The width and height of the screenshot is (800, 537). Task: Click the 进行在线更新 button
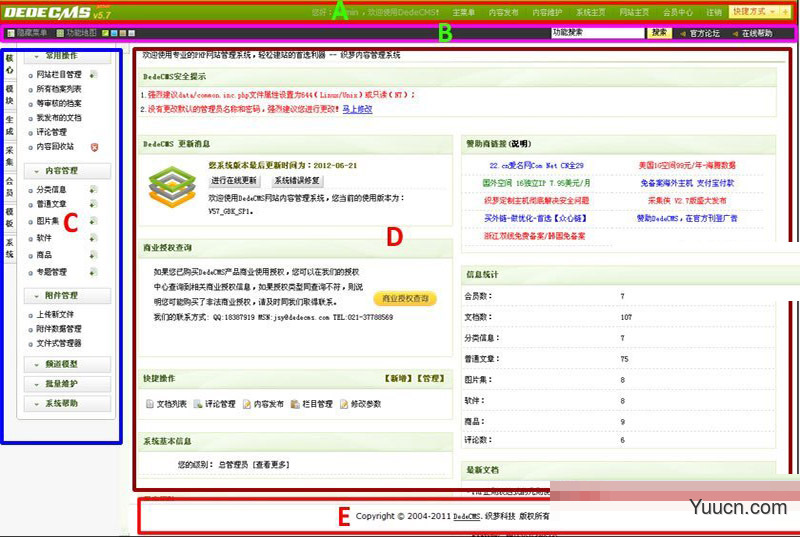(234, 181)
